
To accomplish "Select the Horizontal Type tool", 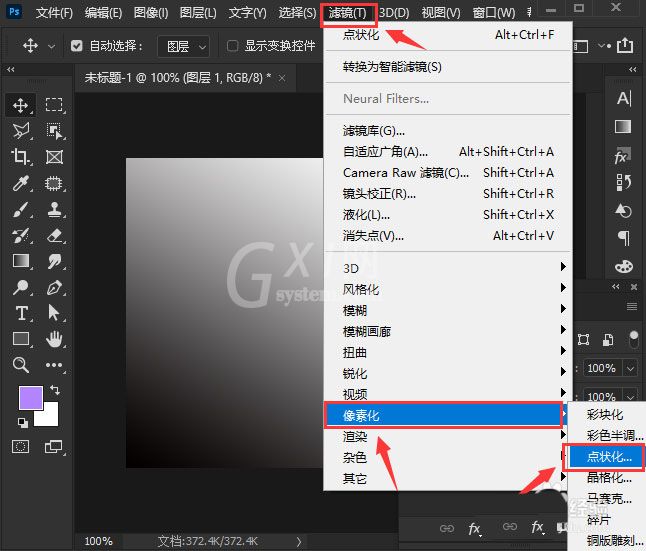I will (21, 313).
